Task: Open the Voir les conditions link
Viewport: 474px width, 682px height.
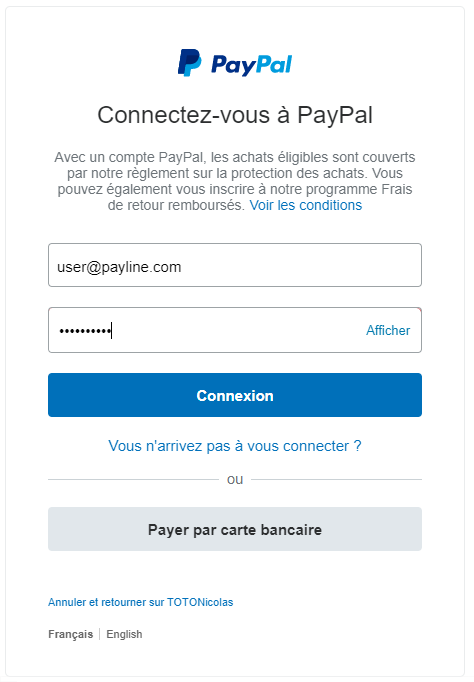Action: (306, 205)
